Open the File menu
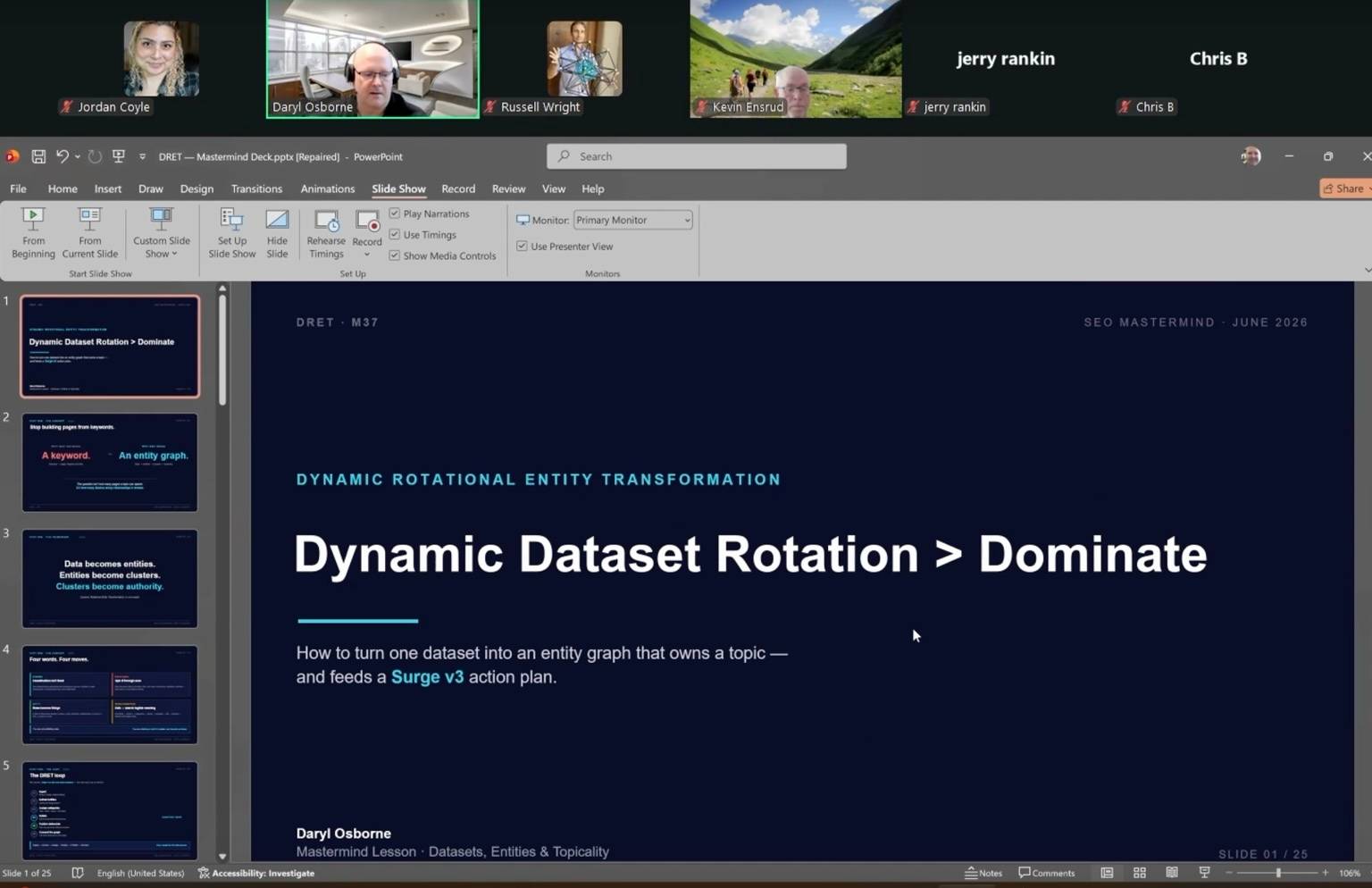 pyautogui.click(x=18, y=188)
